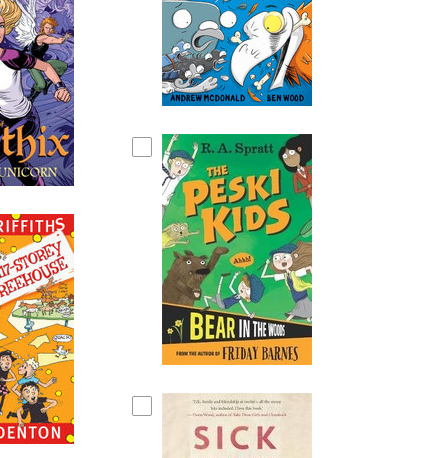Image resolution: width=447 pixels, height=458 pixels.
Task: Open The Peski Kids book cover
Action: pos(237,249)
